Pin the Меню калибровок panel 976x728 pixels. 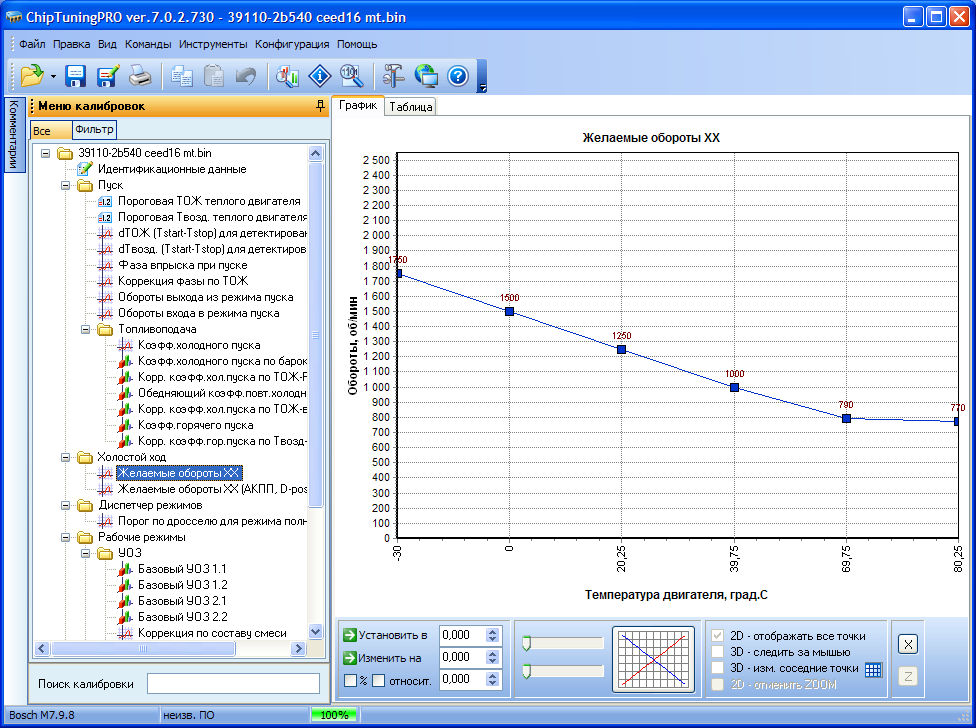pyautogui.click(x=320, y=106)
